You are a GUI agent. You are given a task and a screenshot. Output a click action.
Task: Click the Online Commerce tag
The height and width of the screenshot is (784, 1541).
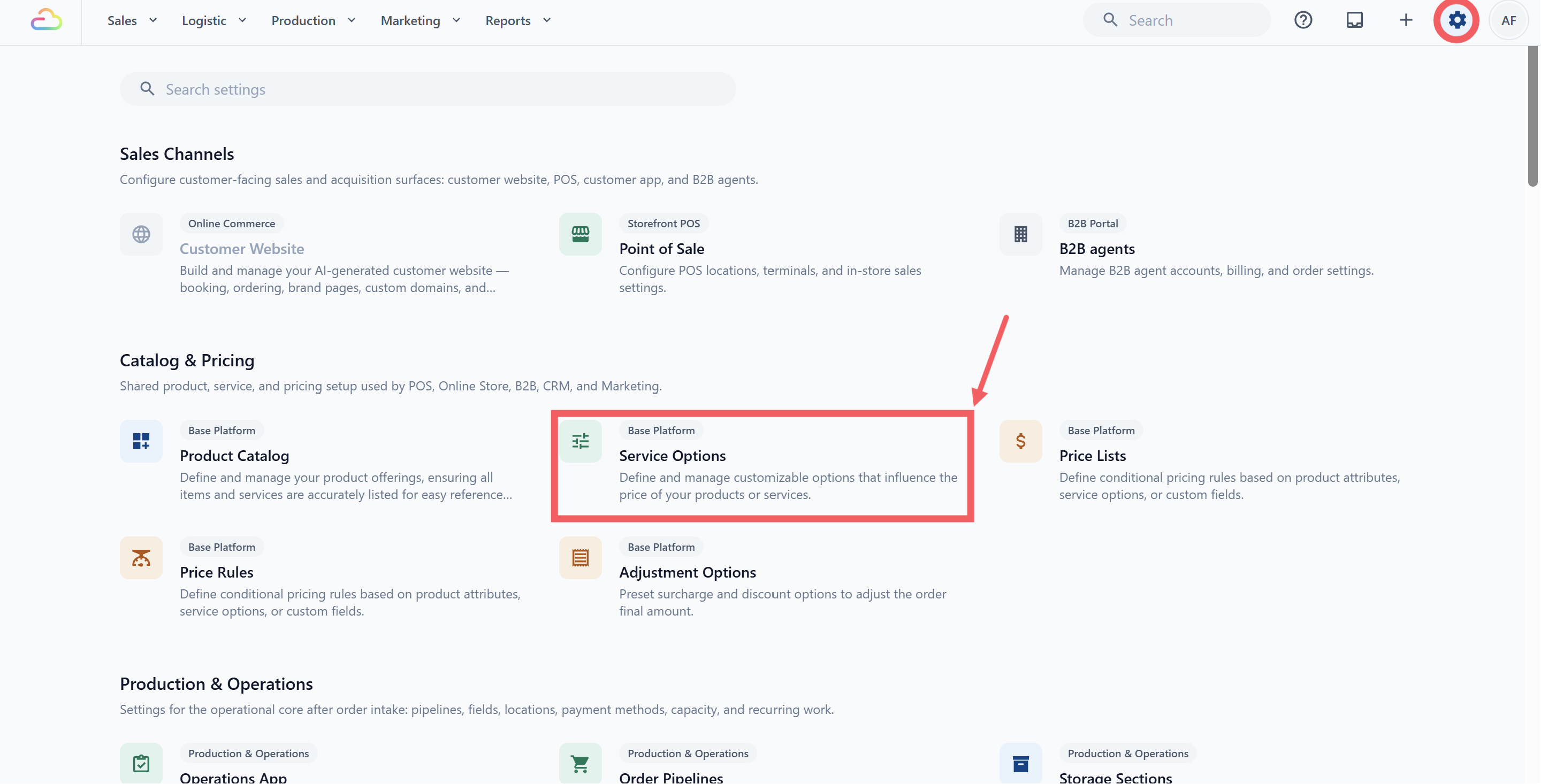tap(232, 223)
